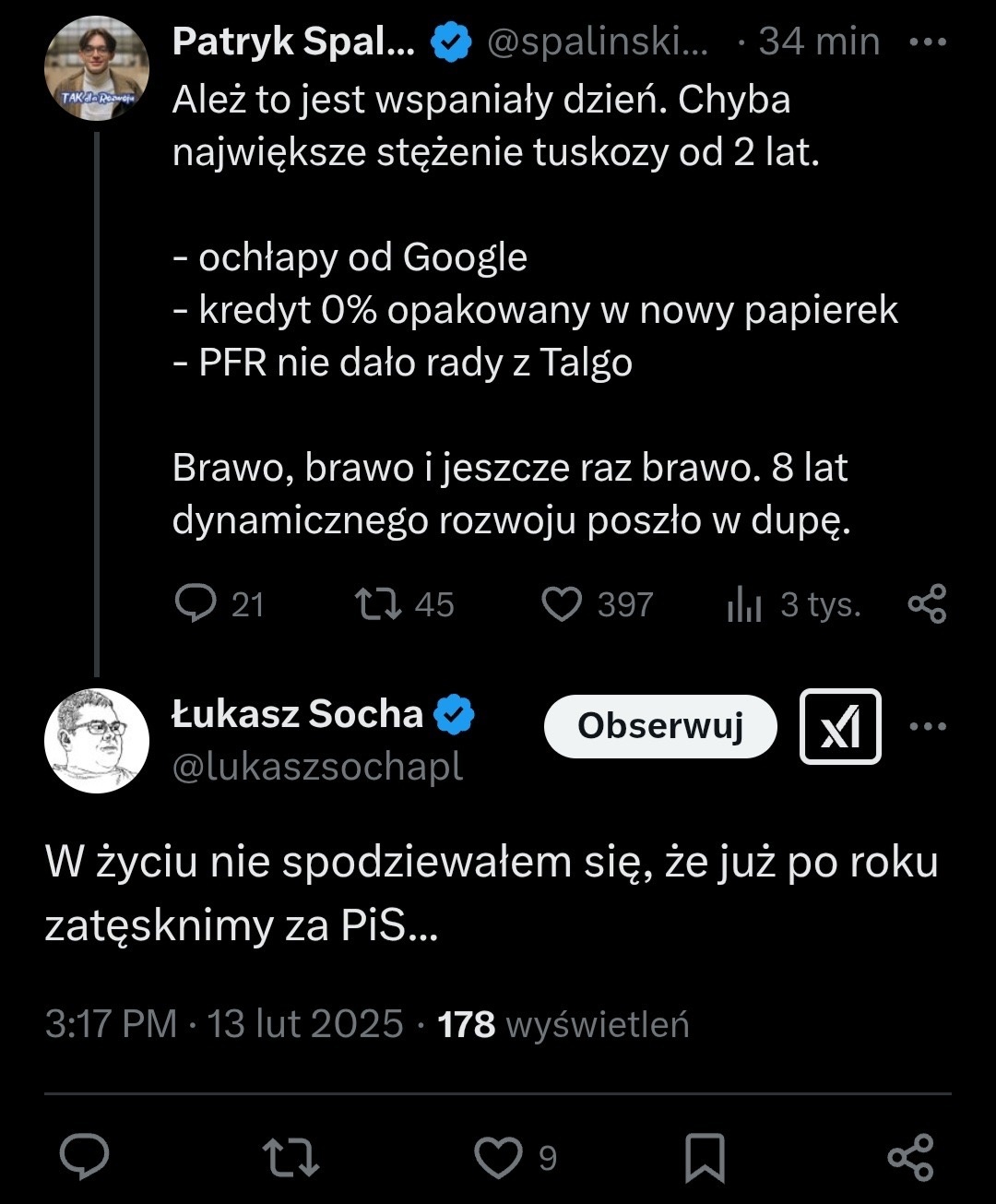Image resolution: width=996 pixels, height=1204 pixels.
Task: Click the 178 wyświetleń view count
Action: pyautogui.click(x=563, y=1024)
